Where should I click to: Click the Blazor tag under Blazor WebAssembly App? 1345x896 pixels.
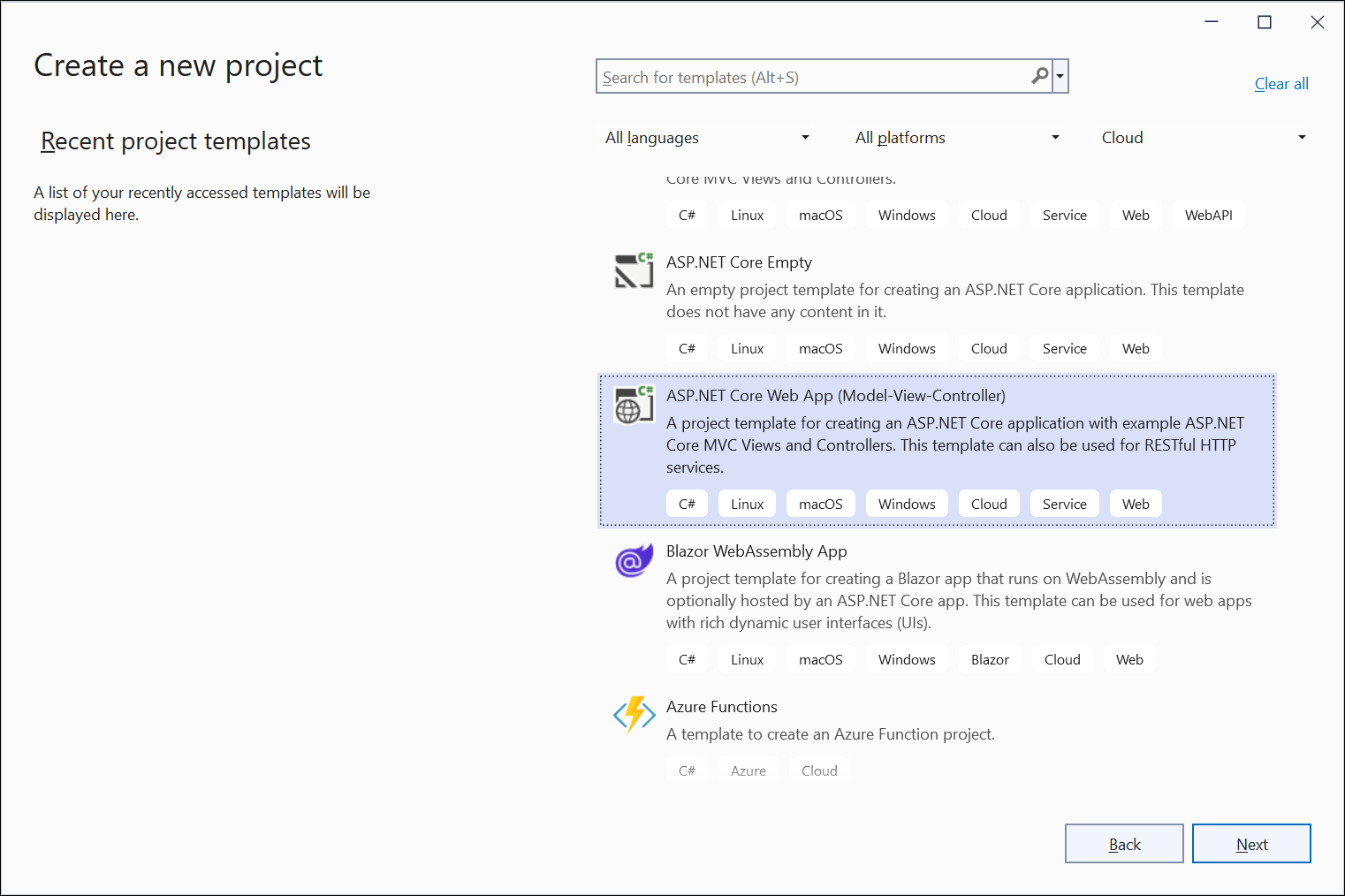tap(990, 660)
